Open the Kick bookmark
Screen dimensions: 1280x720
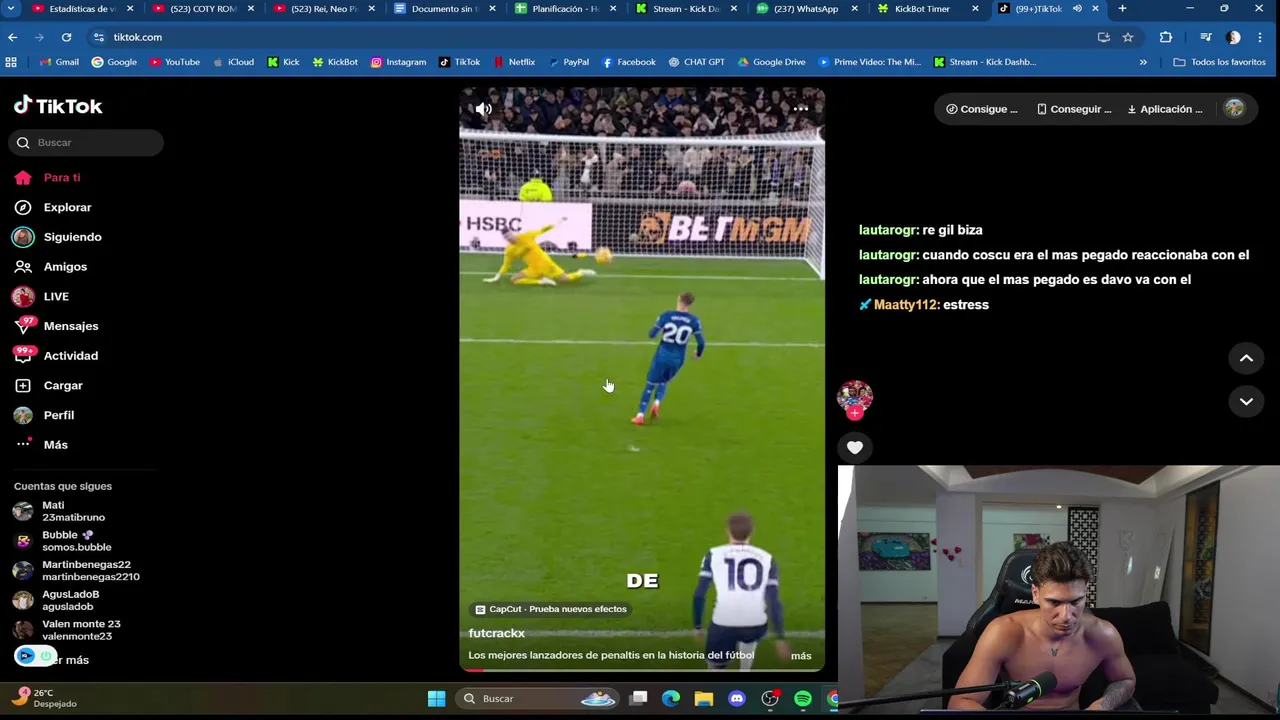pyautogui.click(x=283, y=62)
